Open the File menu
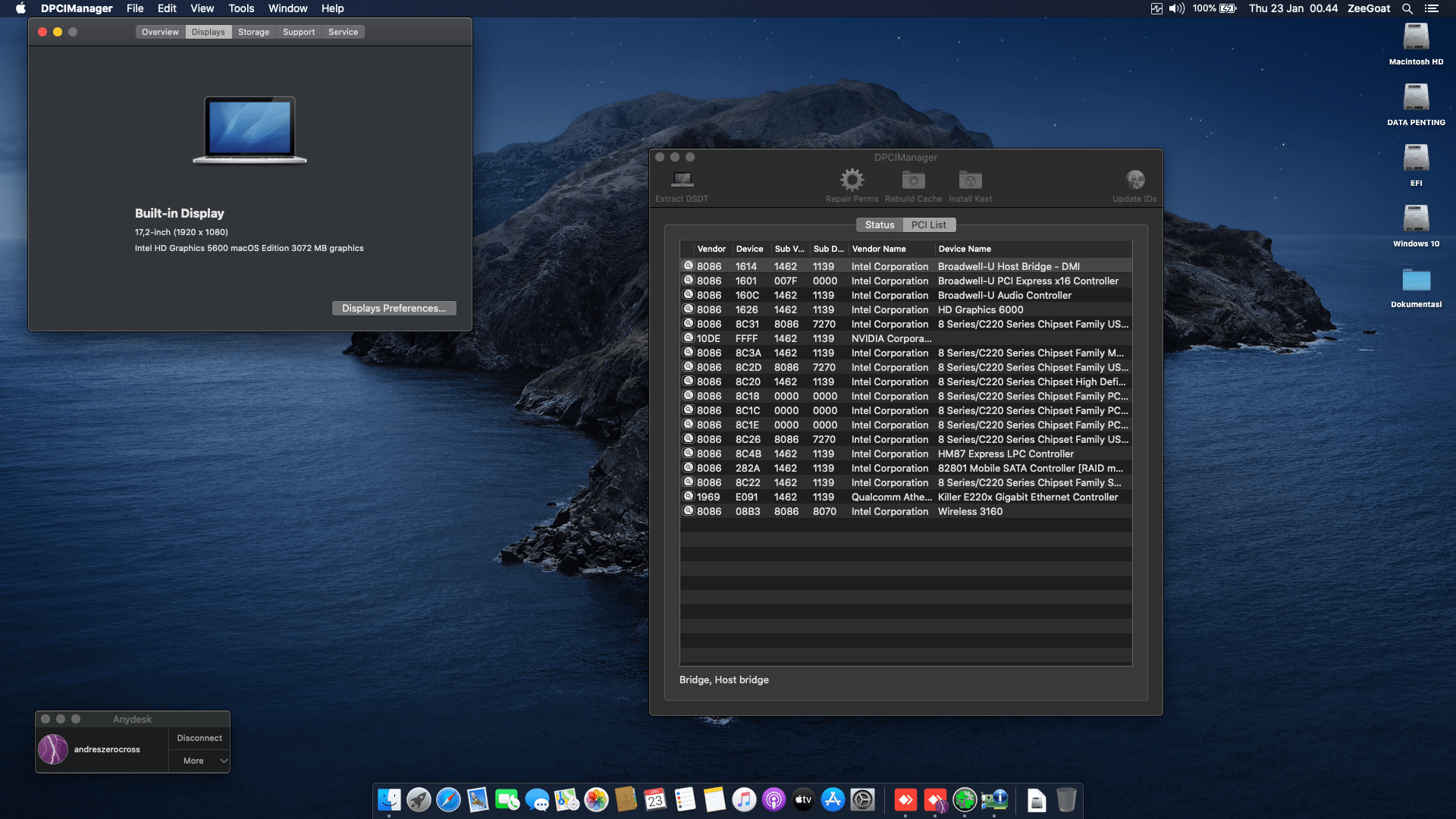Viewport: 1456px width, 819px height. 135,8
